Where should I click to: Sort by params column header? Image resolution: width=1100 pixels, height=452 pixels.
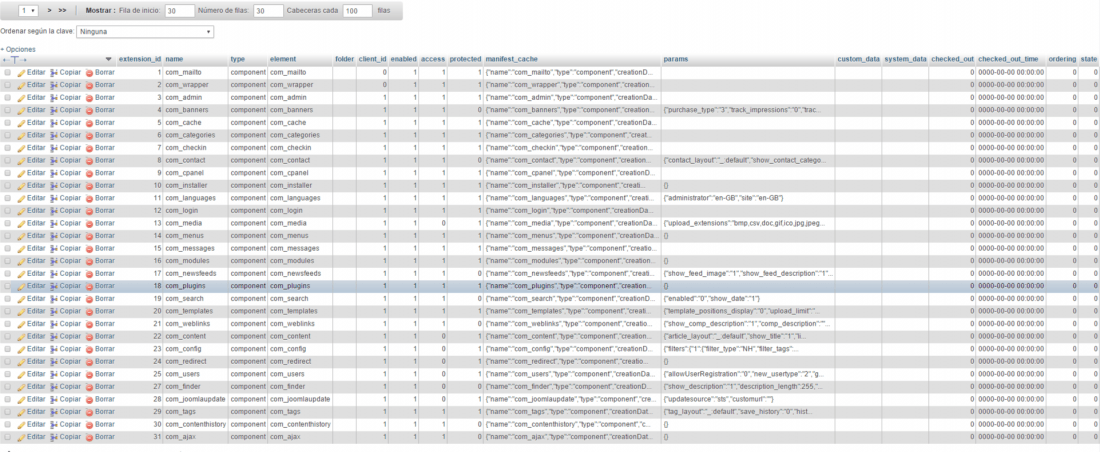(x=675, y=60)
